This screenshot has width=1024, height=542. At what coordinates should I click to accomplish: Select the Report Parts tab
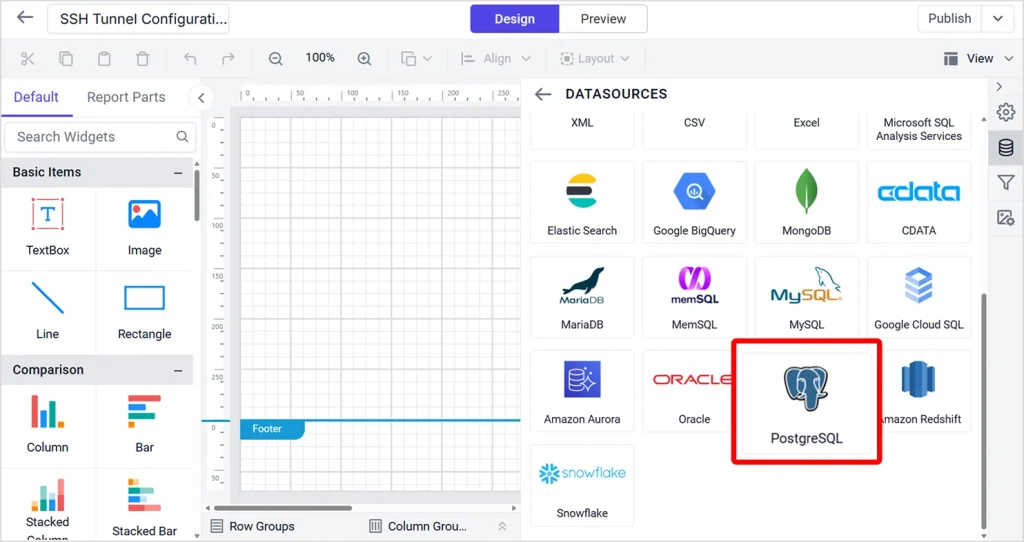tap(126, 97)
